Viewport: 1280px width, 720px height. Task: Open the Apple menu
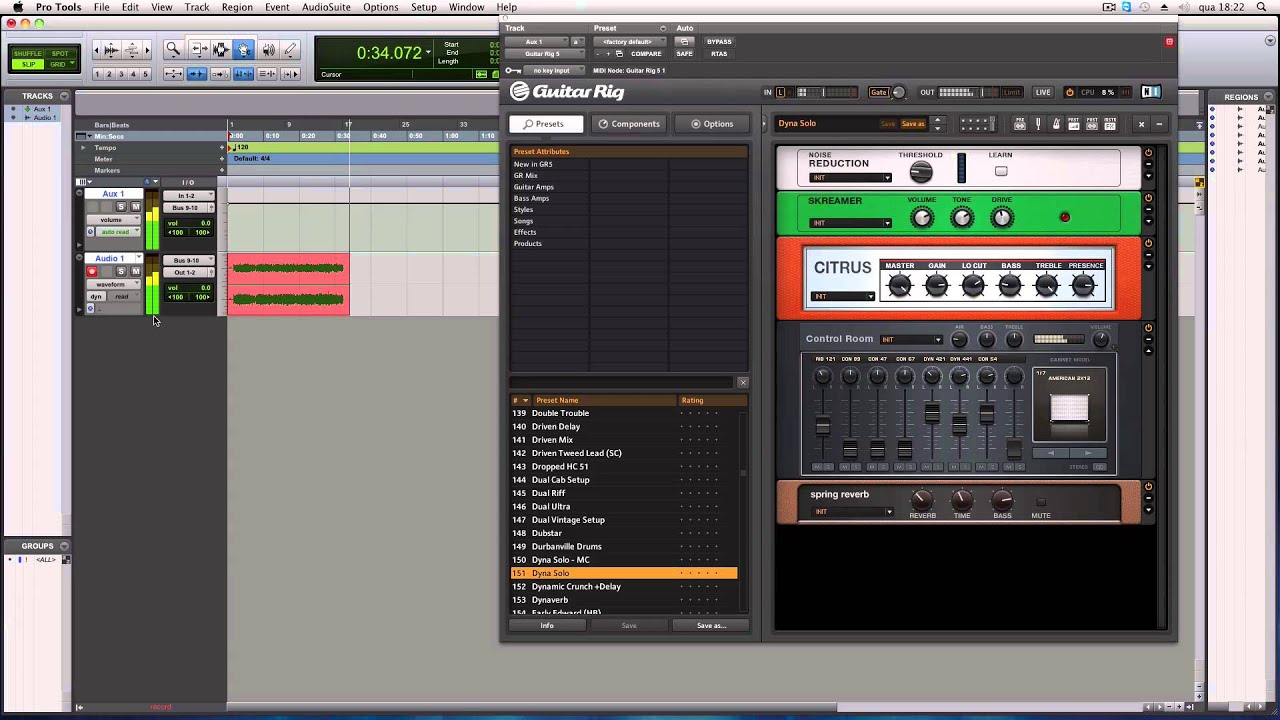tap(17, 7)
